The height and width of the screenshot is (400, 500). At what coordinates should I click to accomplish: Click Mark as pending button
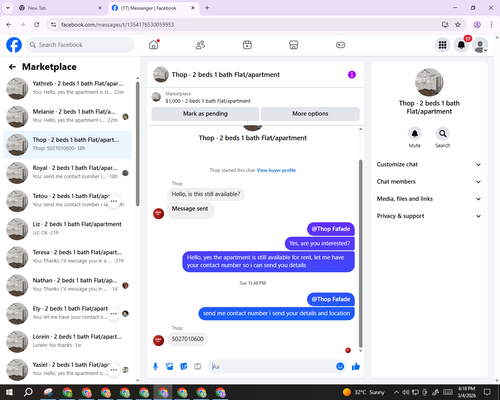(x=205, y=114)
